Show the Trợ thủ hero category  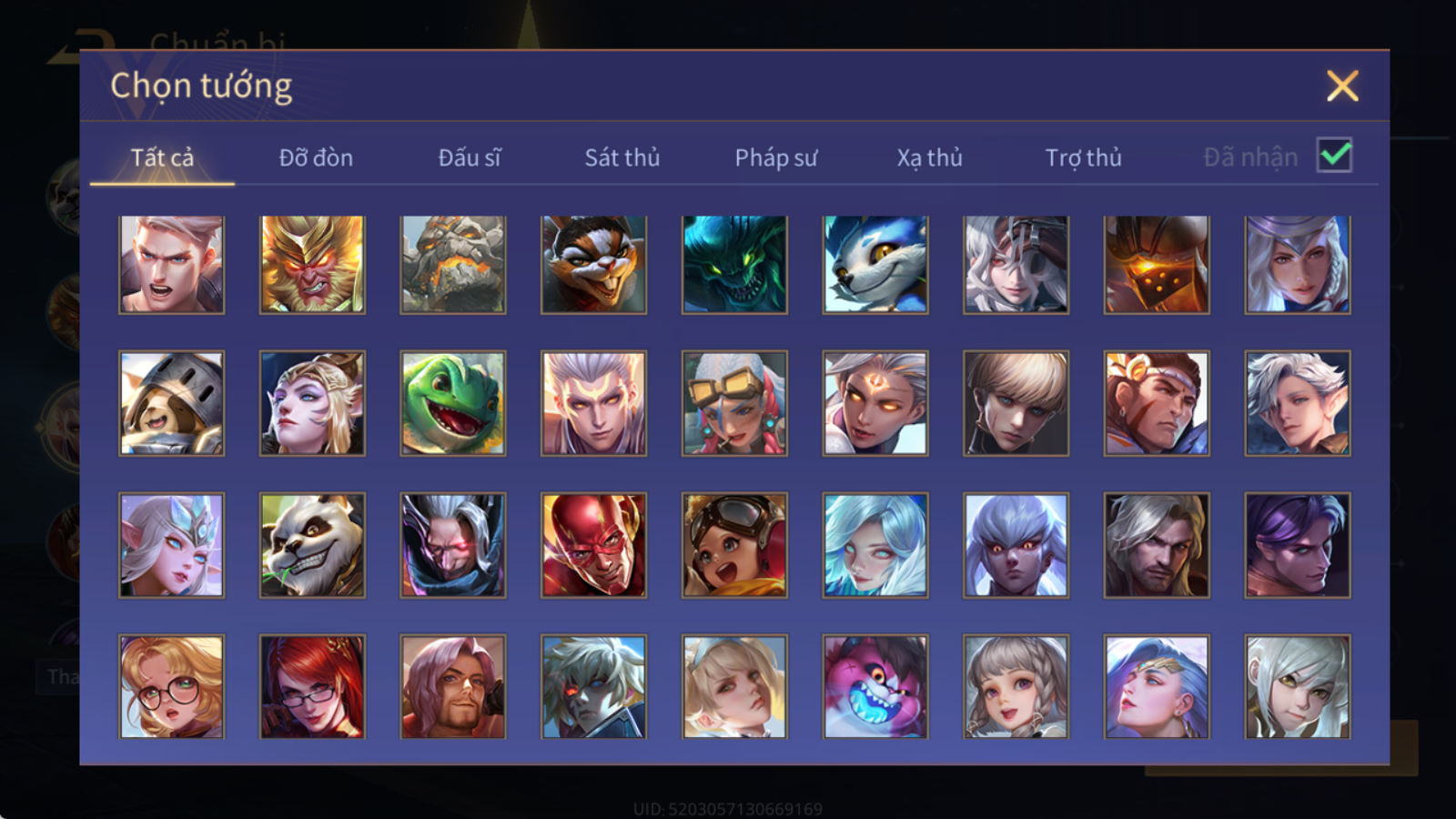click(1083, 157)
